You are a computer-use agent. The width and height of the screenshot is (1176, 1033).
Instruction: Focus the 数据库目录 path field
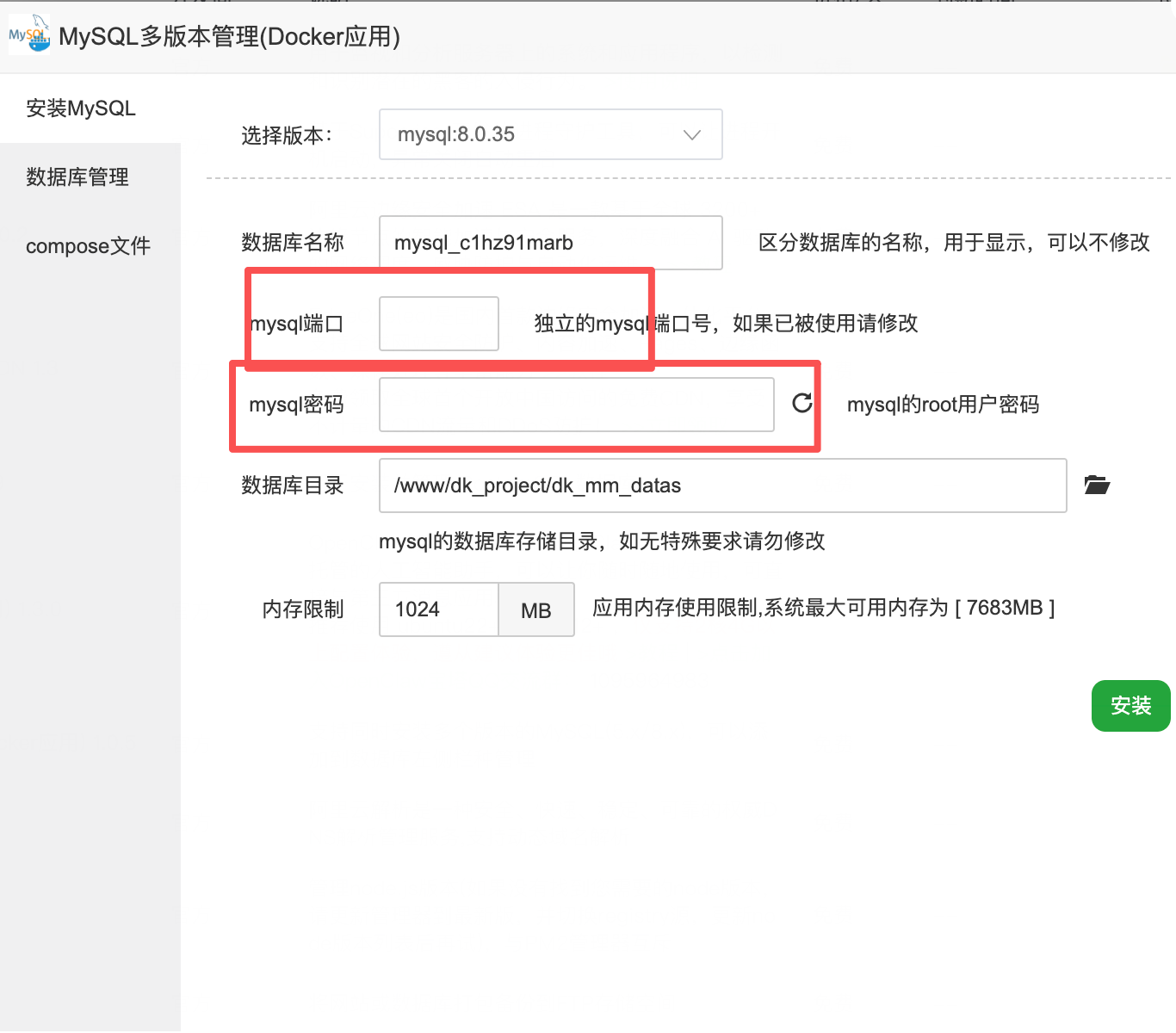pos(722,486)
